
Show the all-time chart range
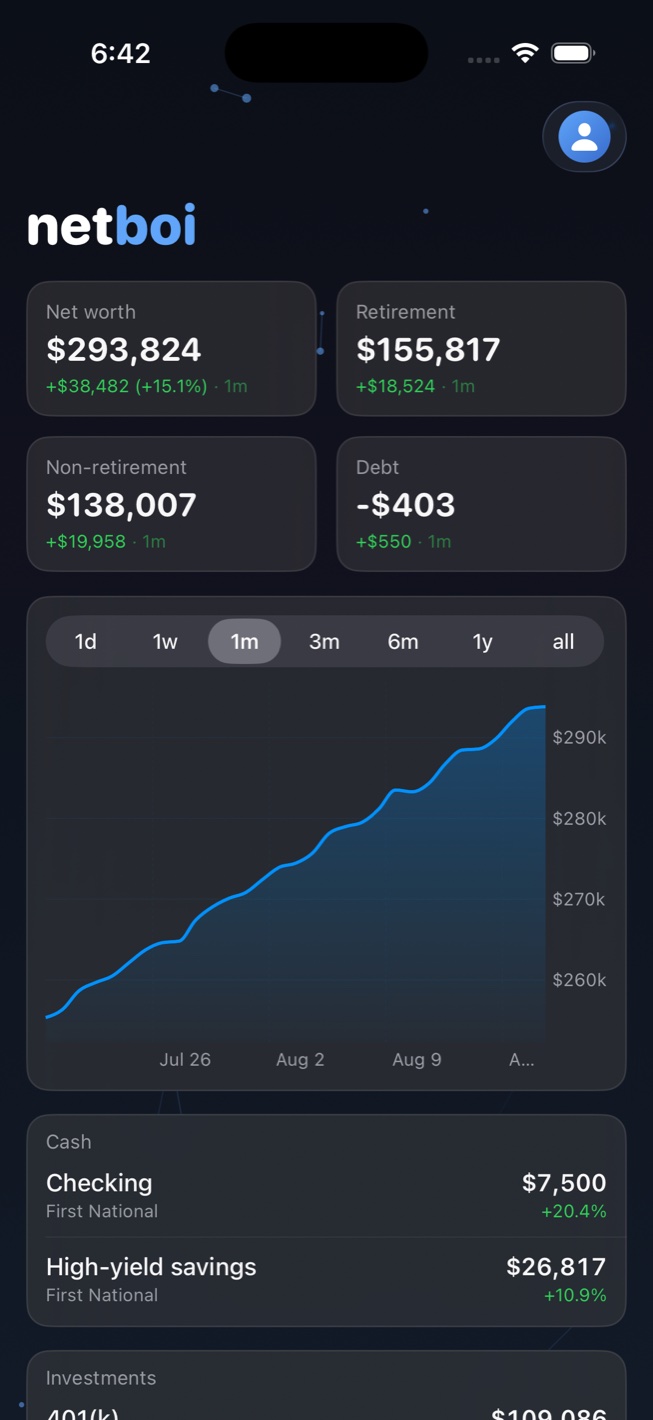[563, 642]
